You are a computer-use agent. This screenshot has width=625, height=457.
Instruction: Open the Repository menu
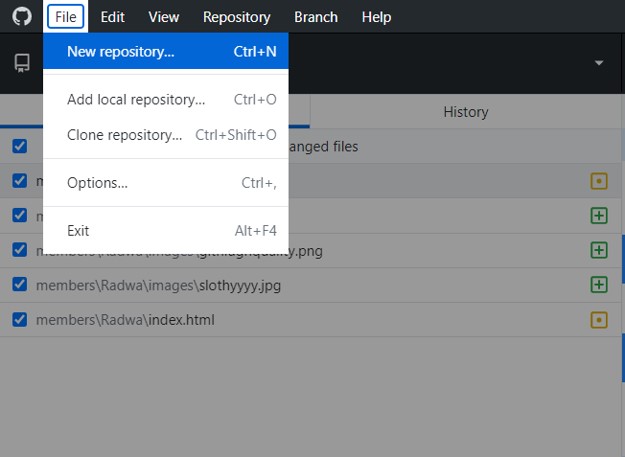tap(236, 17)
